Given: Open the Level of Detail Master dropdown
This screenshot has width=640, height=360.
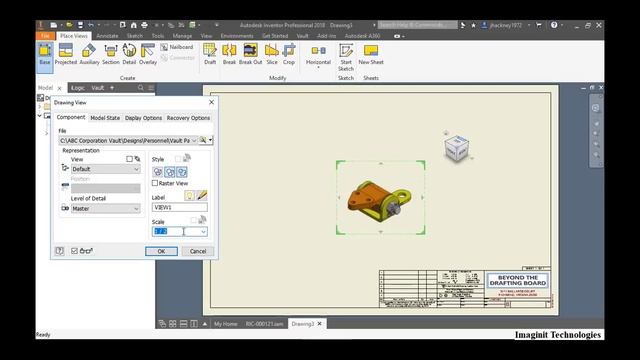Looking at the screenshot, I should click(x=106, y=209).
